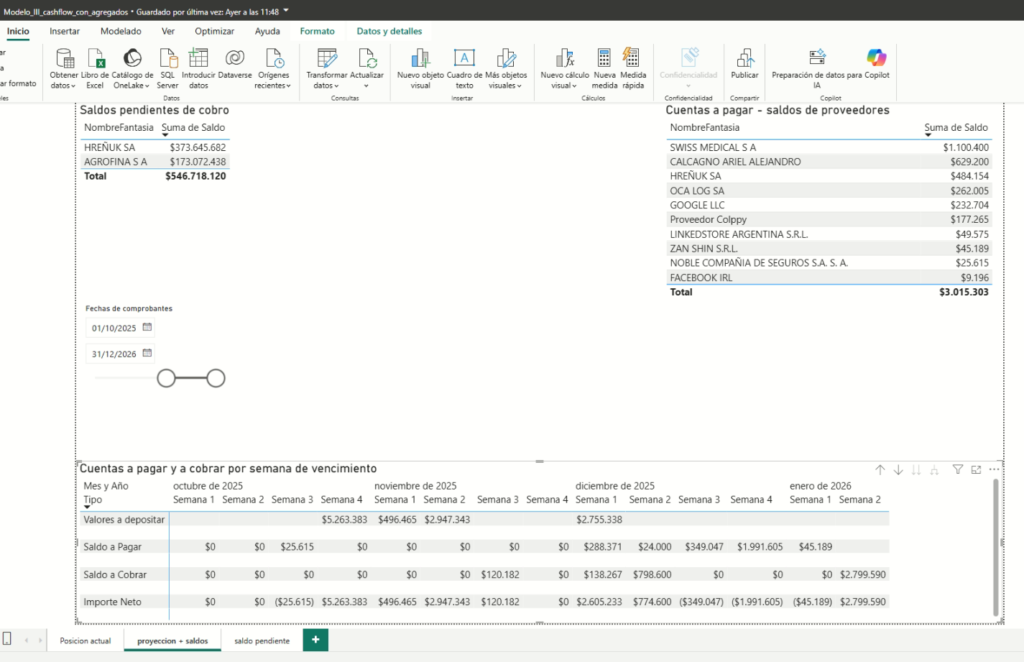The image size is (1024, 662).
Task: Expand the Obtener datos dropdown
Action: [64, 86]
